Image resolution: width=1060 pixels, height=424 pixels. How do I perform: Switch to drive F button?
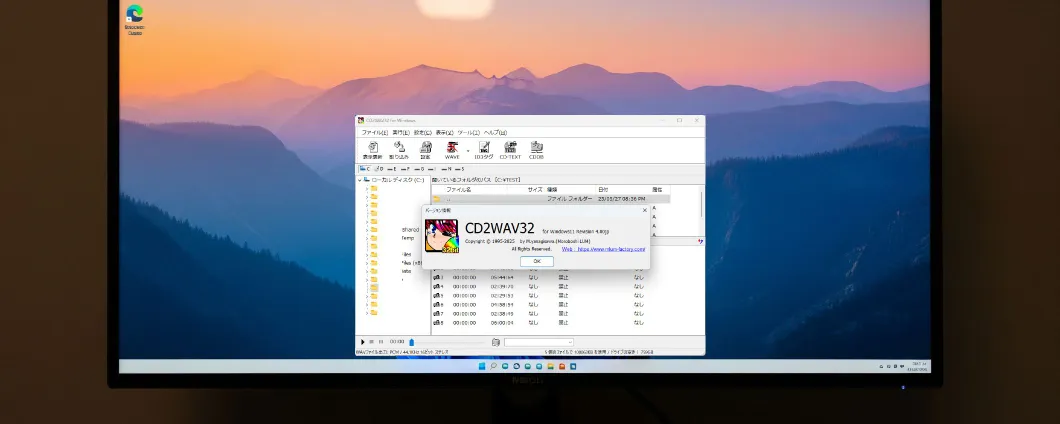click(x=405, y=169)
